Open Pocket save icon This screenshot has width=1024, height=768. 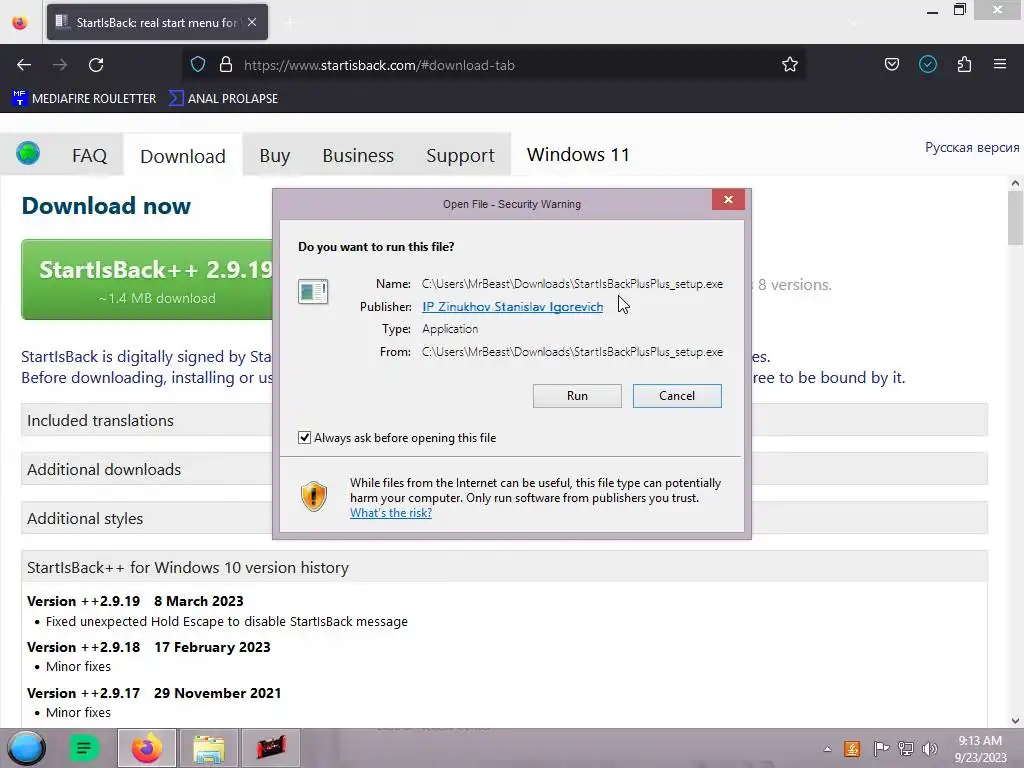(x=891, y=64)
